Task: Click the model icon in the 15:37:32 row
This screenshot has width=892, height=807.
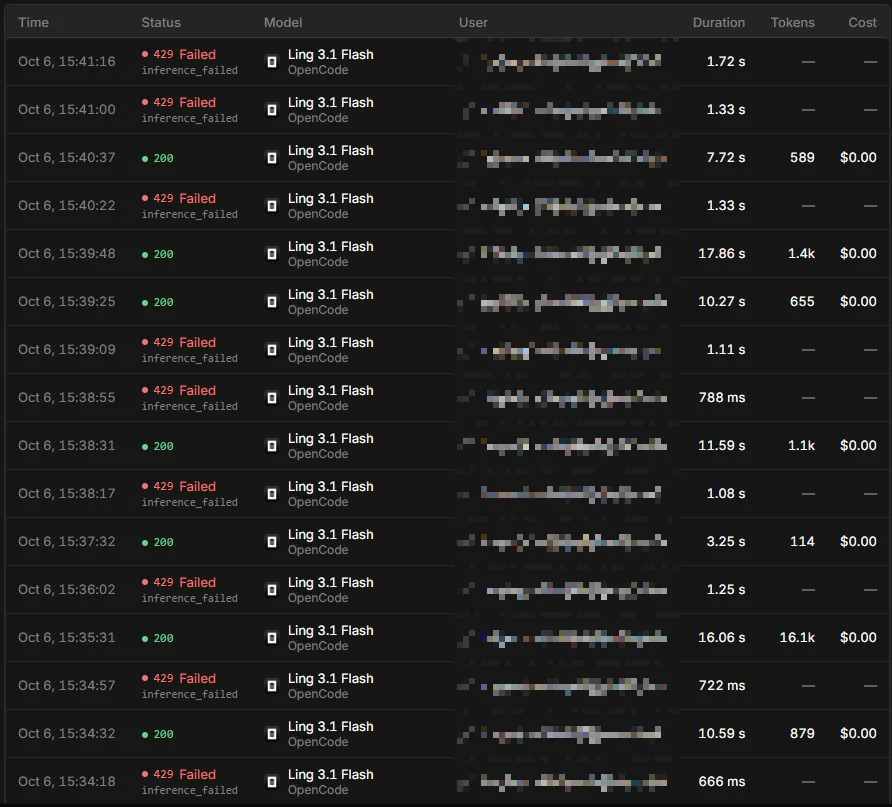Action: click(272, 541)
